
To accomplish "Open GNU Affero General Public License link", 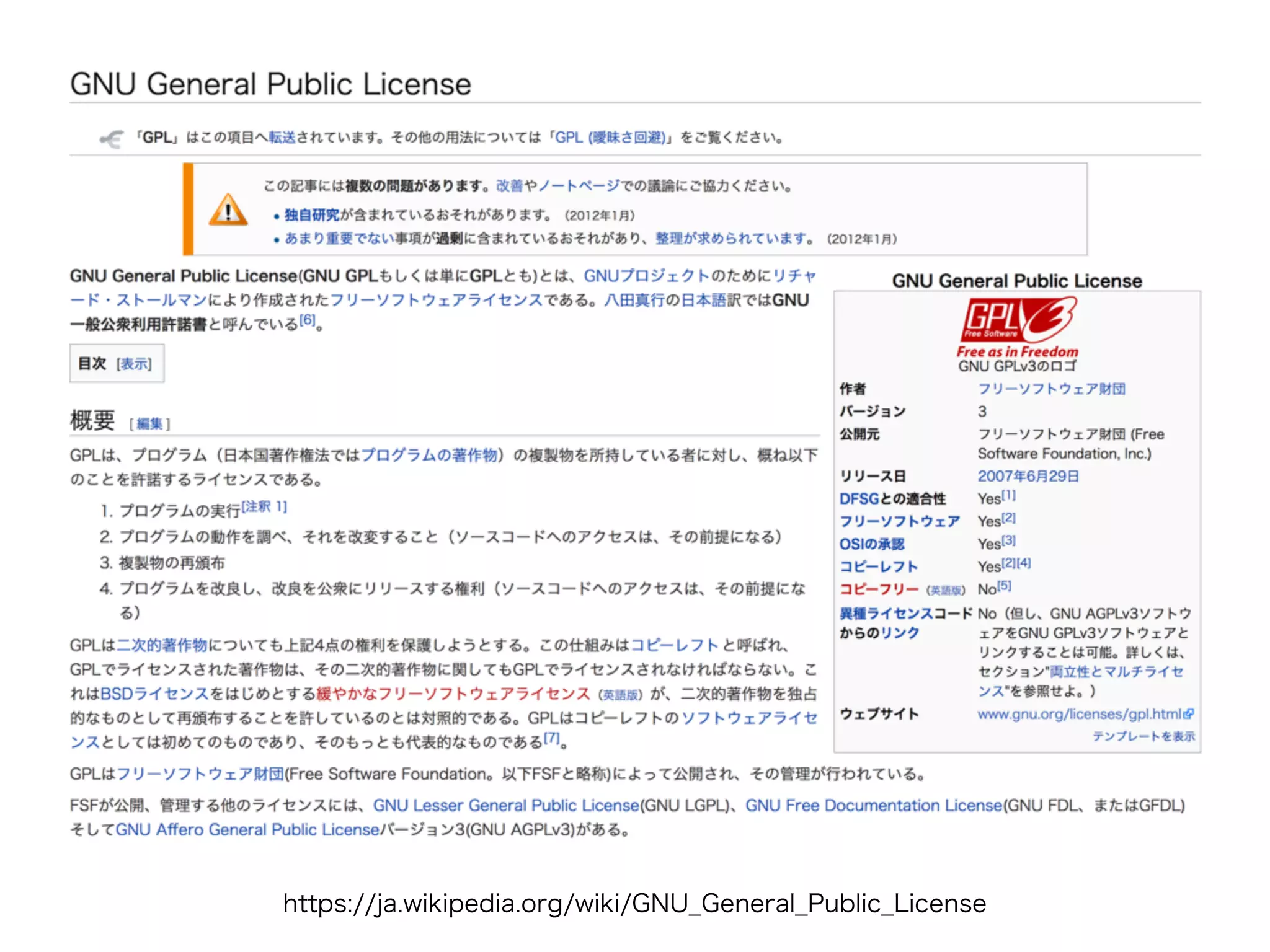I will (x=247, y=829).
